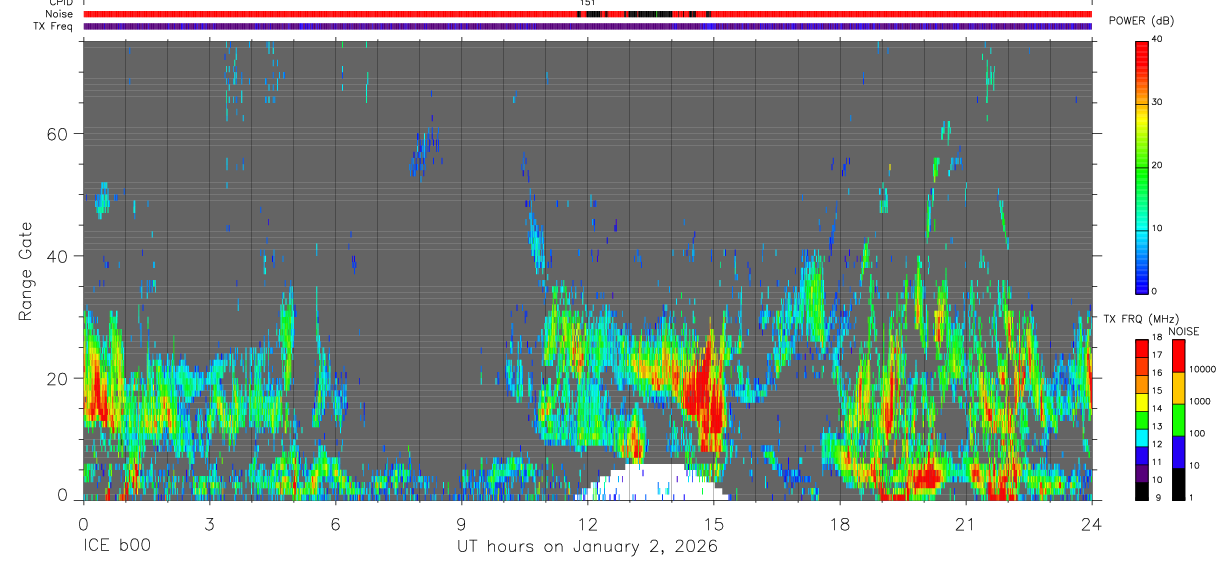Click the red 18 MHz segment of TX FRQ bar
Viewport: 1228px width, 567px height.
coord(1142,349)
